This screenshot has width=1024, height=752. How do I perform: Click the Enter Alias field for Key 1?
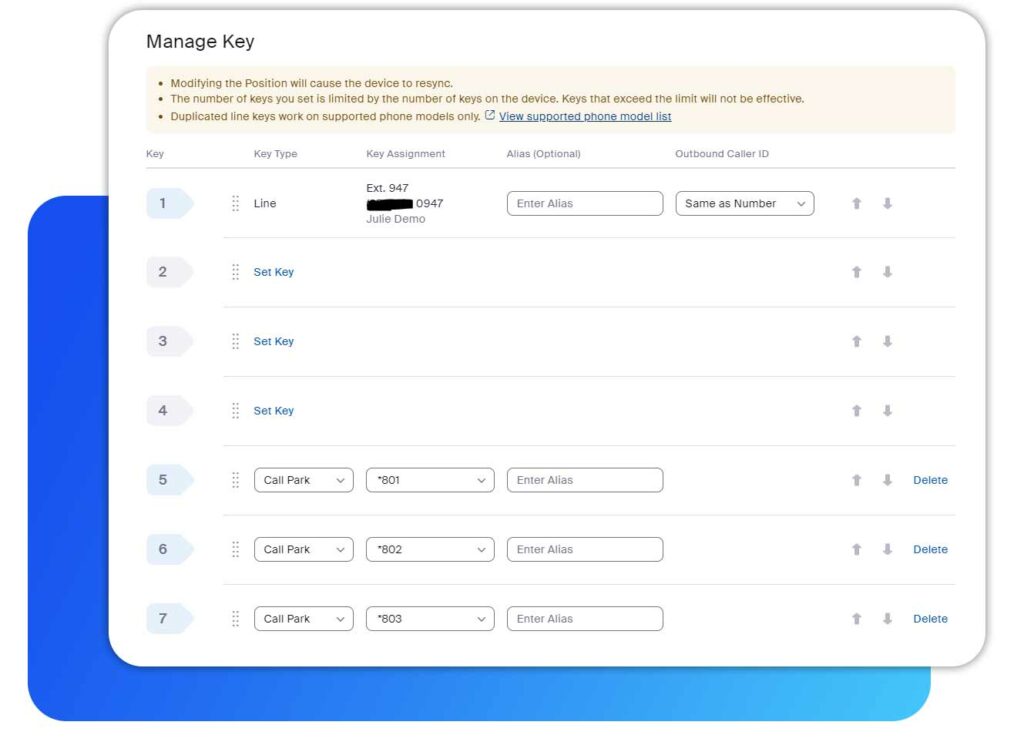click(x=584, y=203)
